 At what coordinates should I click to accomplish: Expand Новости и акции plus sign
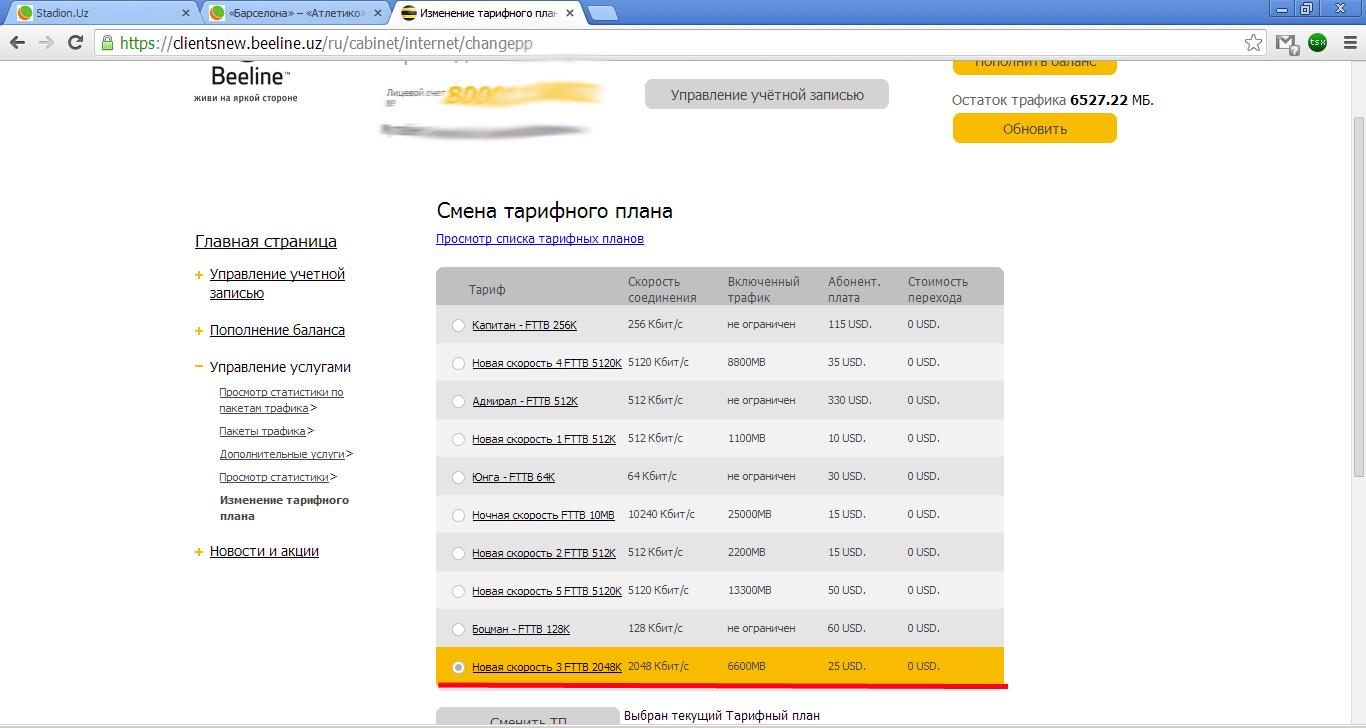coord(199,552)
